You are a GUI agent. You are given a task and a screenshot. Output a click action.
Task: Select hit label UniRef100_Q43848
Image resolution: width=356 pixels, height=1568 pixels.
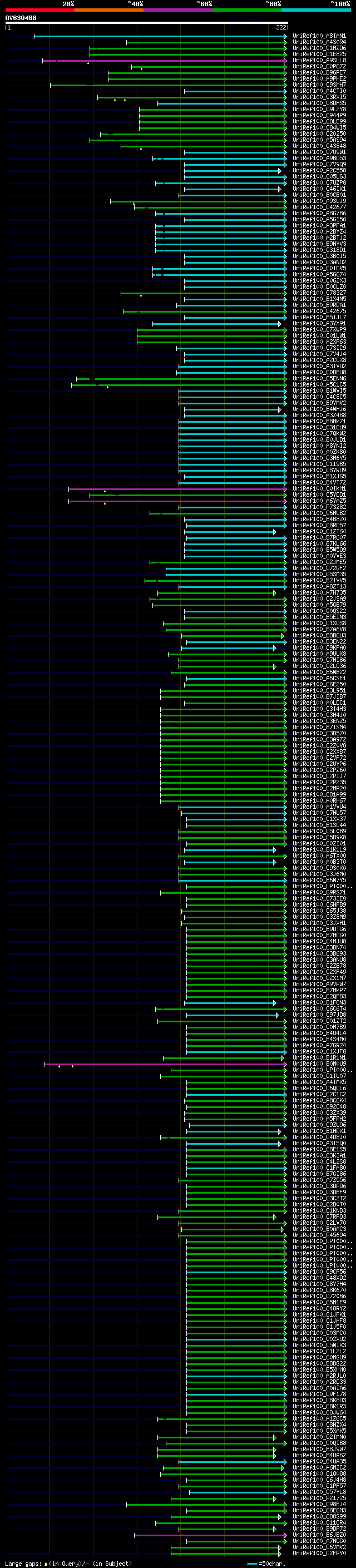coord(319,146)
